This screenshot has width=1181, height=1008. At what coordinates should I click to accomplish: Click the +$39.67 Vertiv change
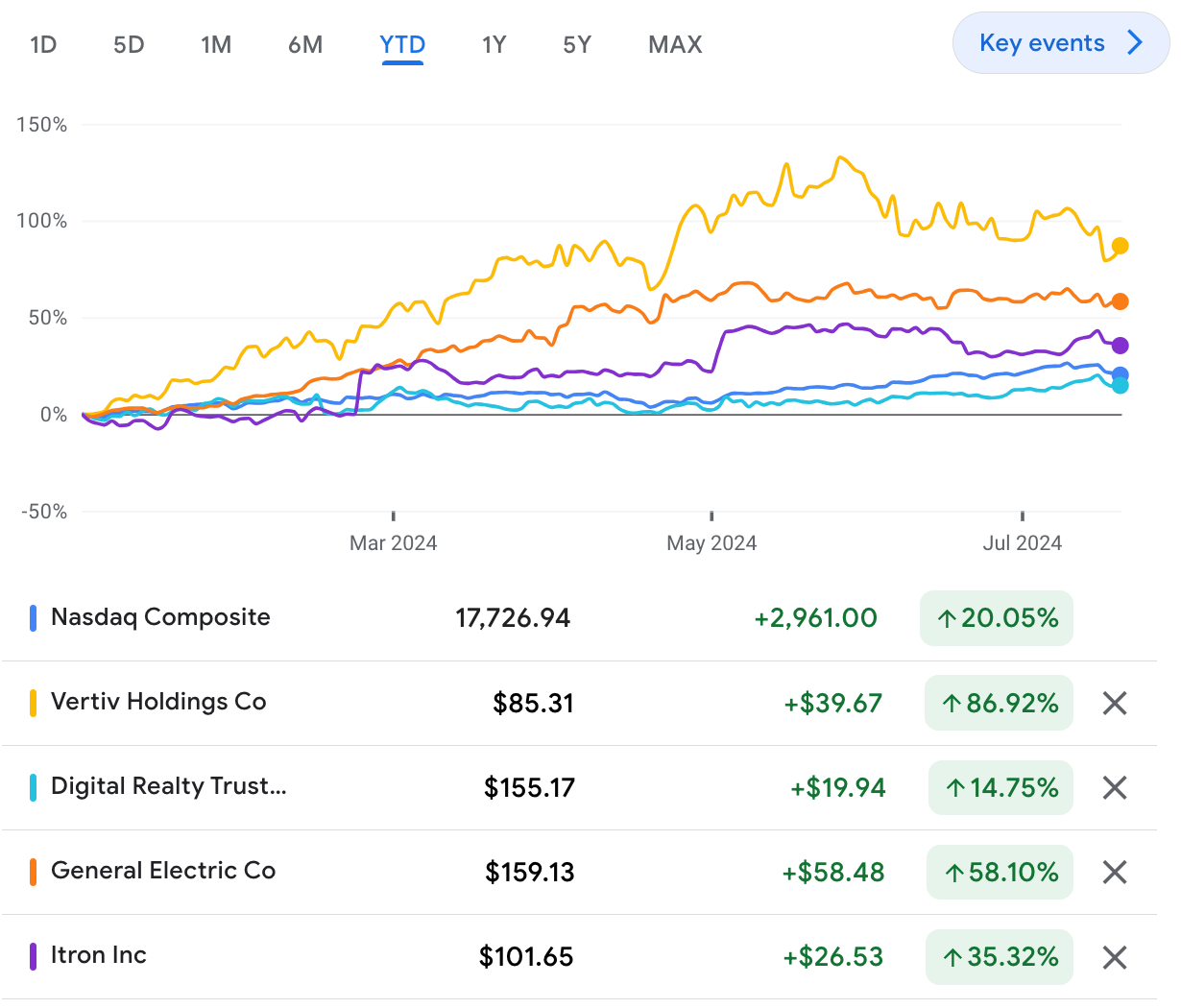click(832, 704)
